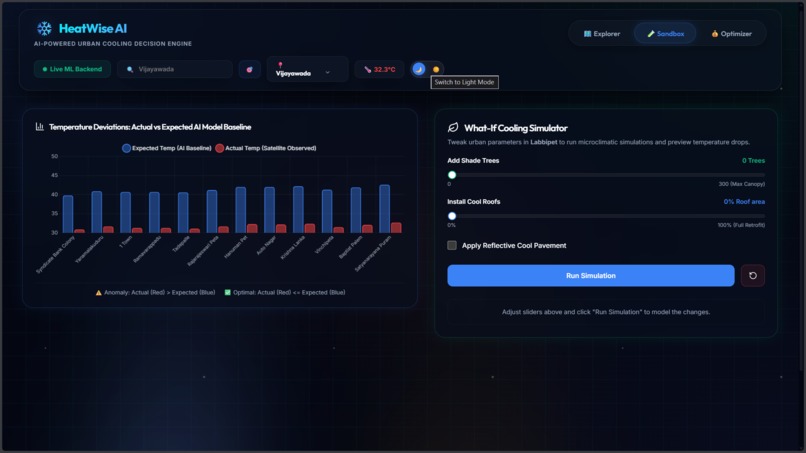Click the Vijayawada search input field
This screenshot has height=453, width=806.
(175, 69)
